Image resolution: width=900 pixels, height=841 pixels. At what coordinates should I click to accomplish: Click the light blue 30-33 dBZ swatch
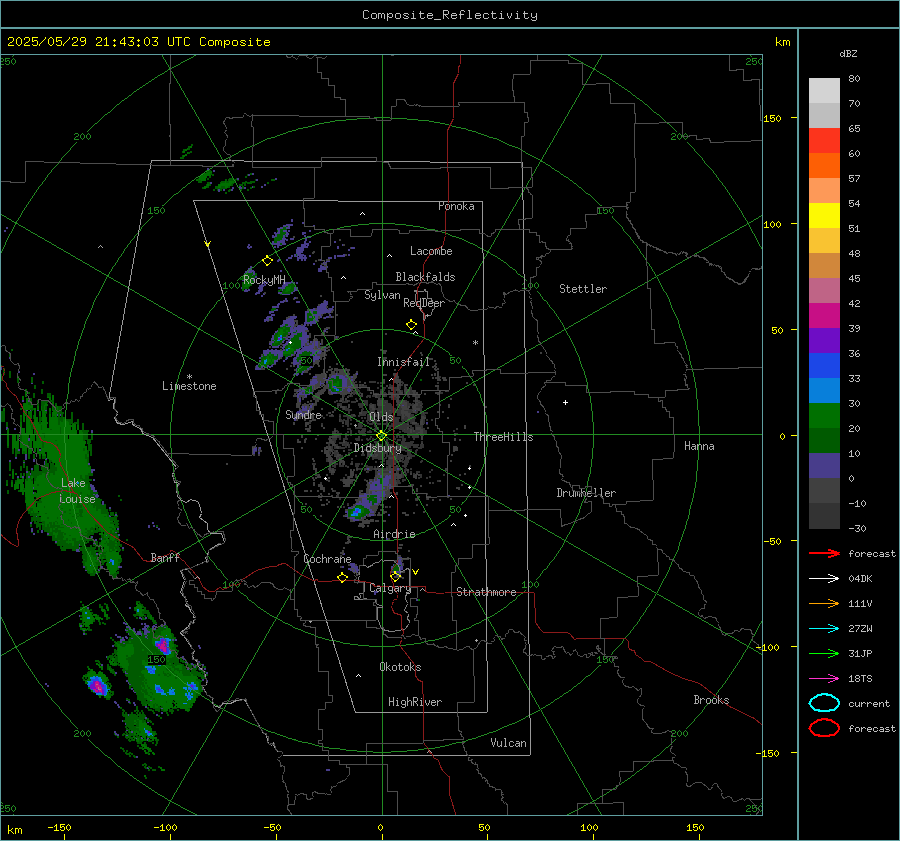(x=824, y=390)
